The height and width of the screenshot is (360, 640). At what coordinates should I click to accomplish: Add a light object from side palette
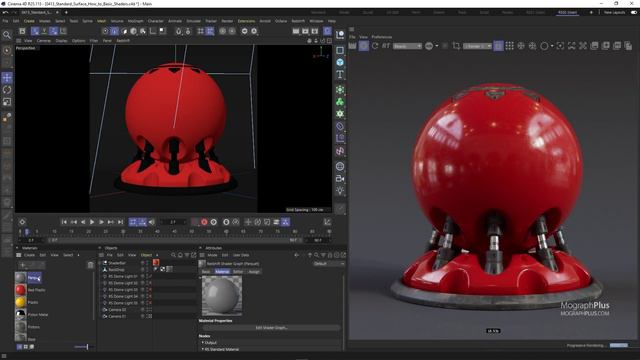coord(340,190)
